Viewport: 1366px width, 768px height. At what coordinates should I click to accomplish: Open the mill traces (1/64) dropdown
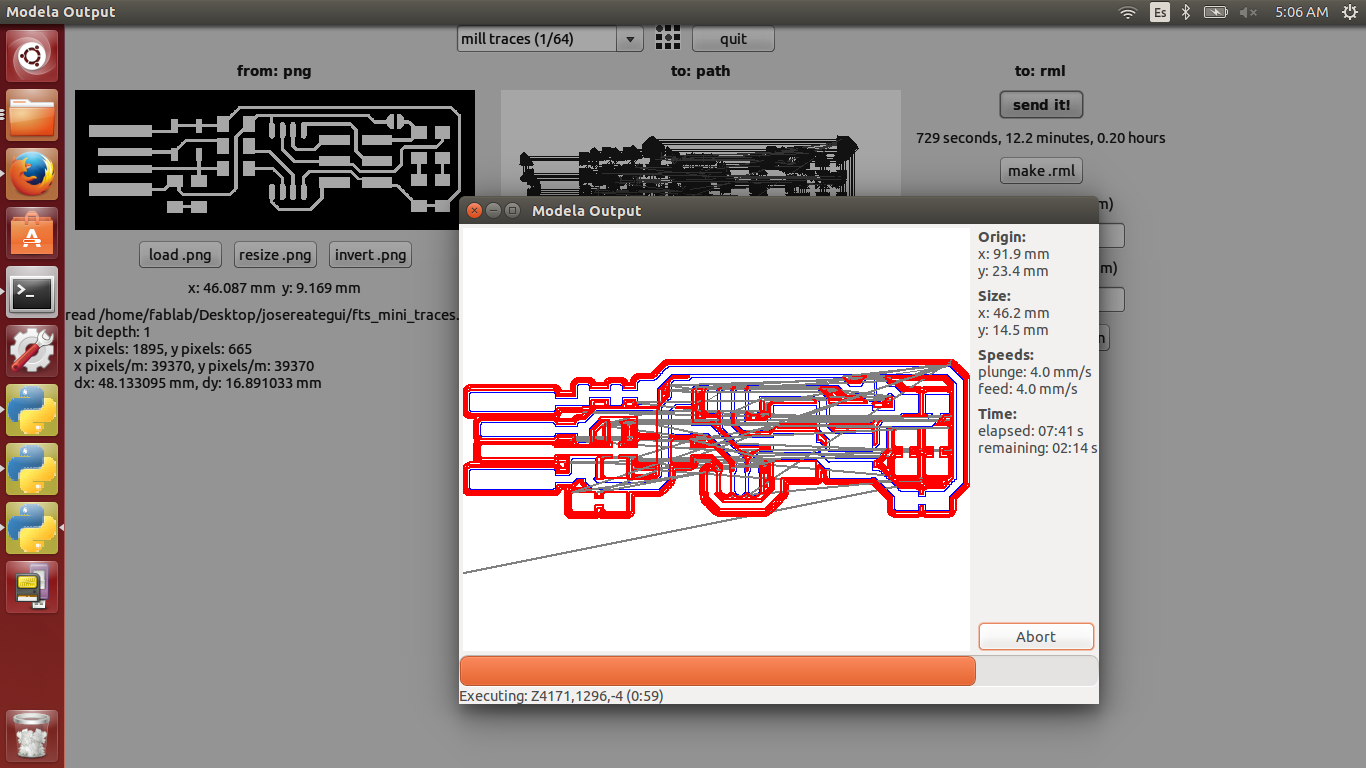pos(549,39)
